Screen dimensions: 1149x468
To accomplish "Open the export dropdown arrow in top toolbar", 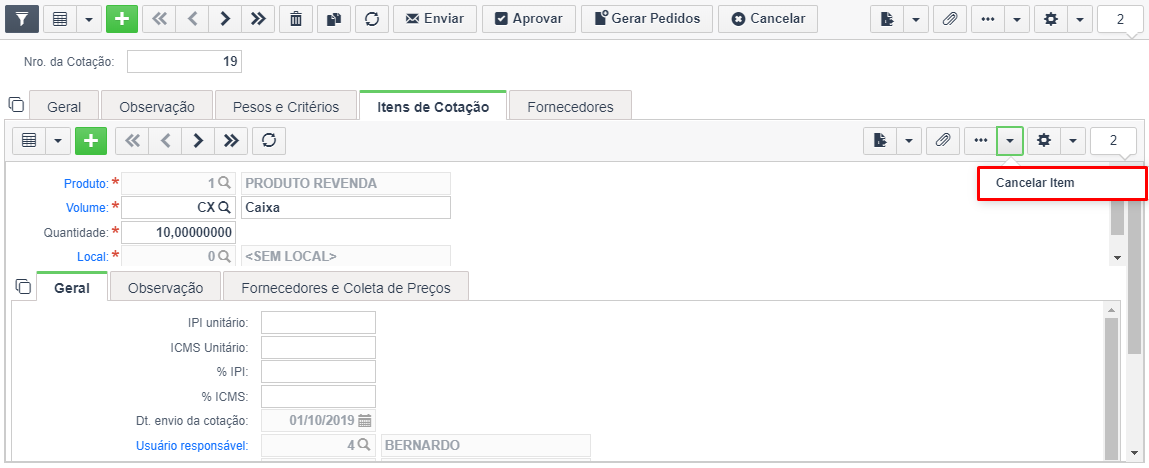I will 916,19.
